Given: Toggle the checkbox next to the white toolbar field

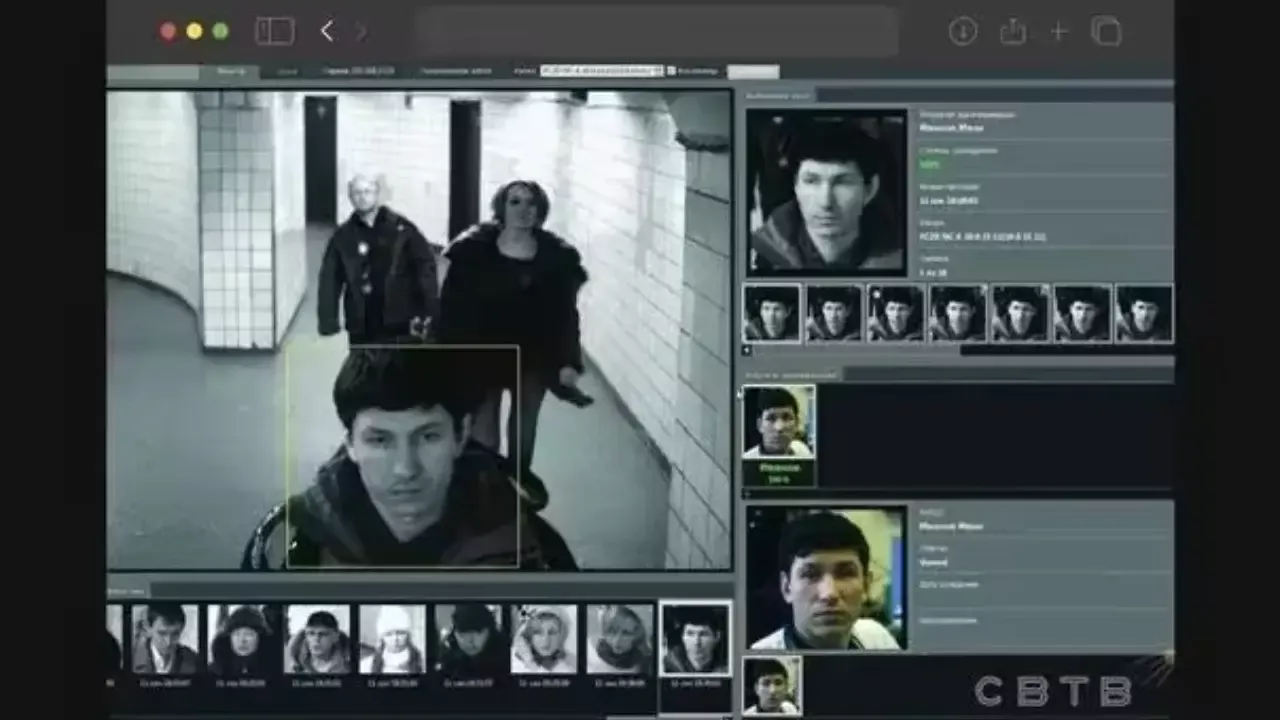Looking at the screenshot, I should (672, 71).
